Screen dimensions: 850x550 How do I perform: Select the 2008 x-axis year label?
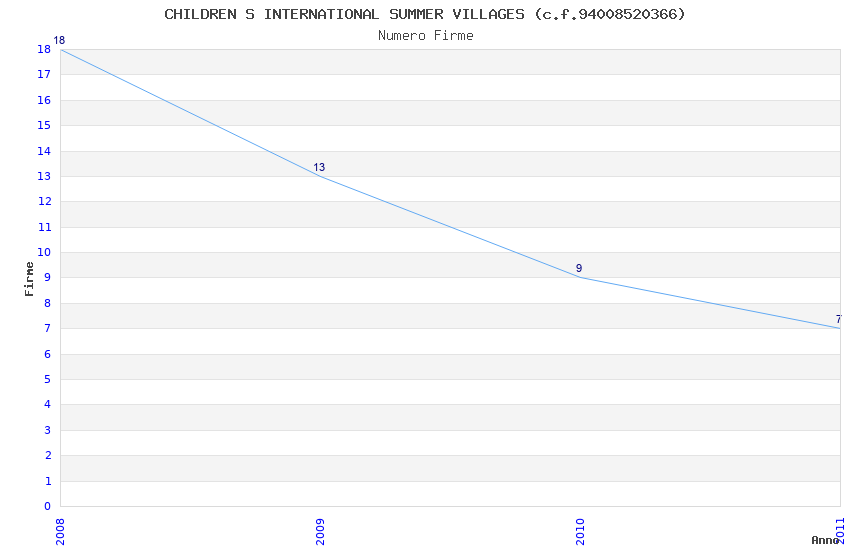(60, 532)
